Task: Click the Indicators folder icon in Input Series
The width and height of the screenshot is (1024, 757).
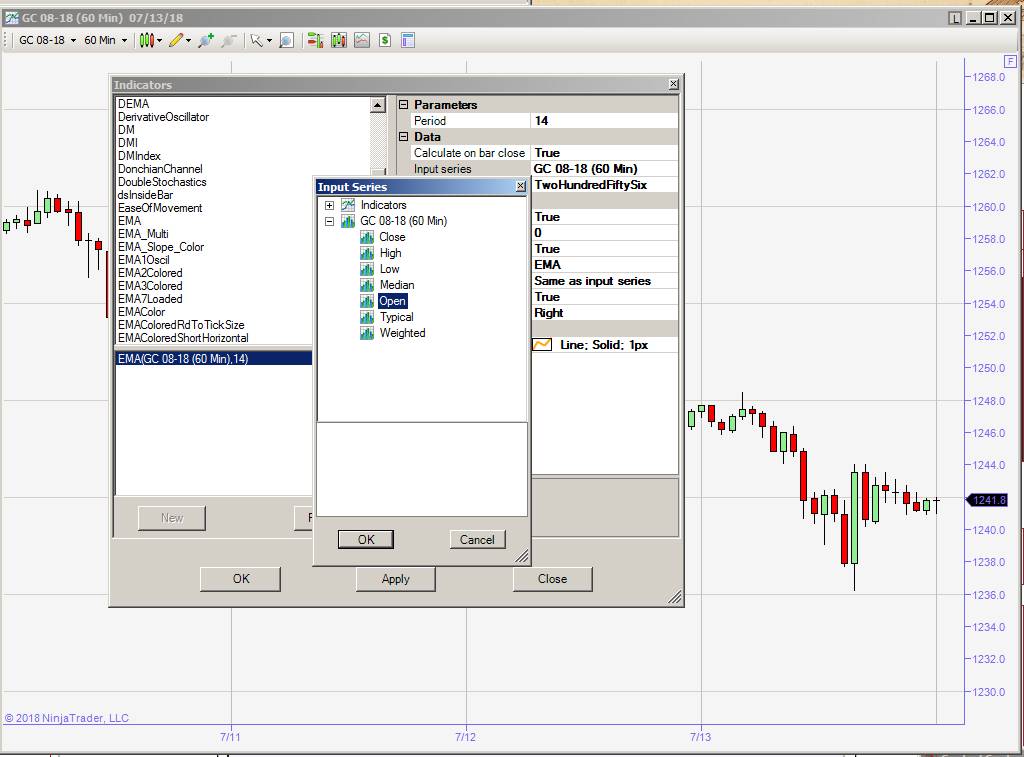Action: point(348,205)
